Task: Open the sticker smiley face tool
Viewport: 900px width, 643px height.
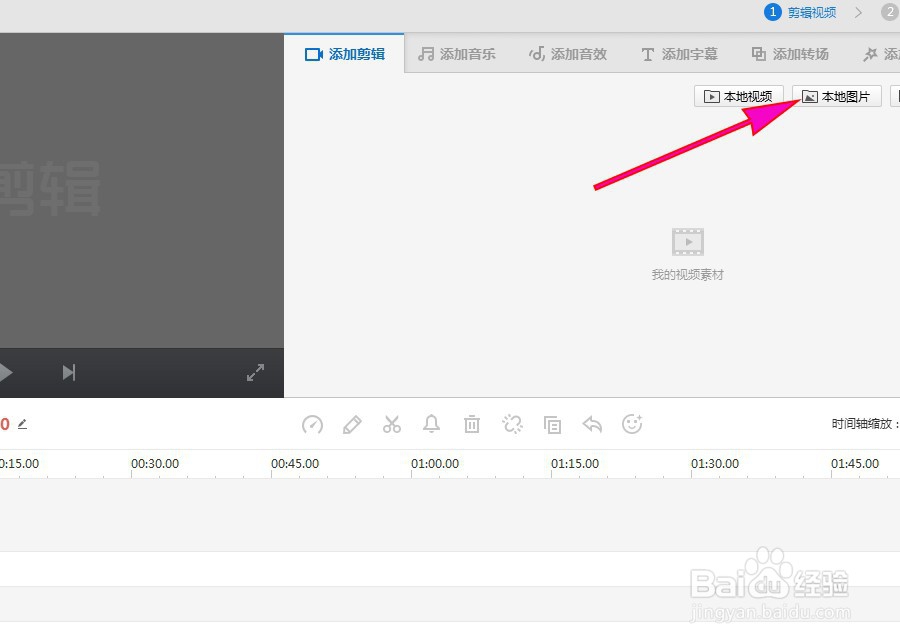Action: pyautogui.click(x=632, y=424)
